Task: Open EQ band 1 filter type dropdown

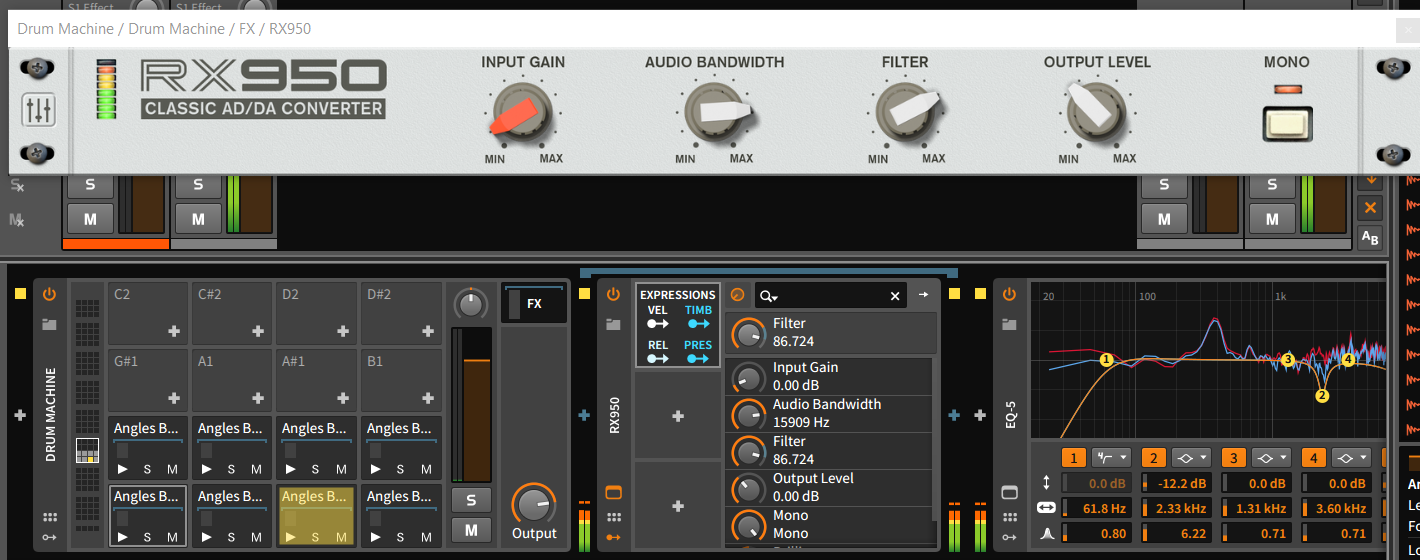Action: 1110,458
